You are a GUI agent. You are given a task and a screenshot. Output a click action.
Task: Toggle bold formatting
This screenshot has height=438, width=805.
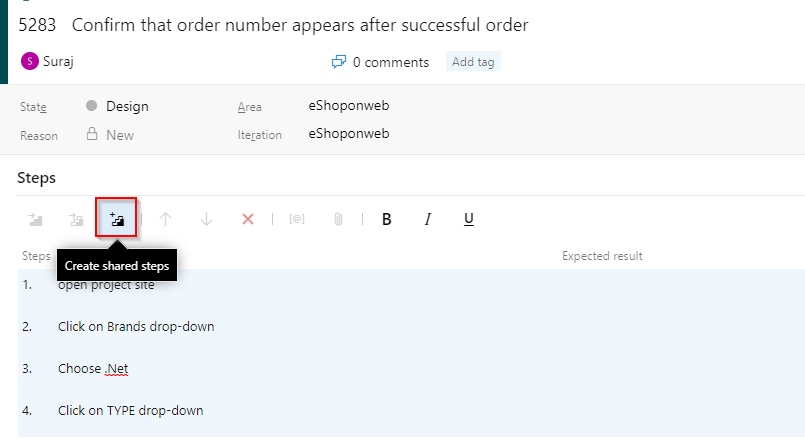[x=387, y=219]
